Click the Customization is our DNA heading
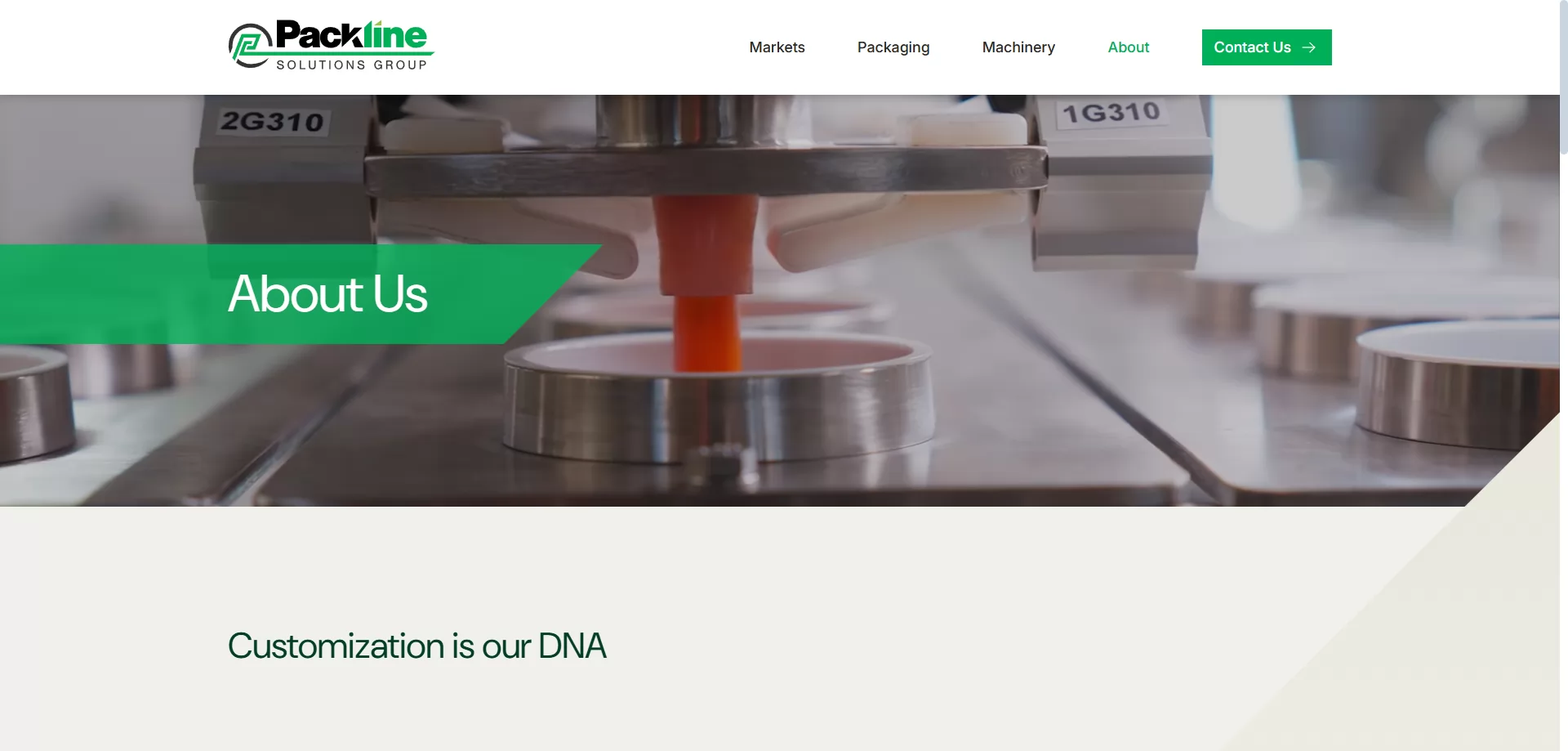Image resolution: width=1568 pixels, height=751 pixels. click(x=416, y=646)
